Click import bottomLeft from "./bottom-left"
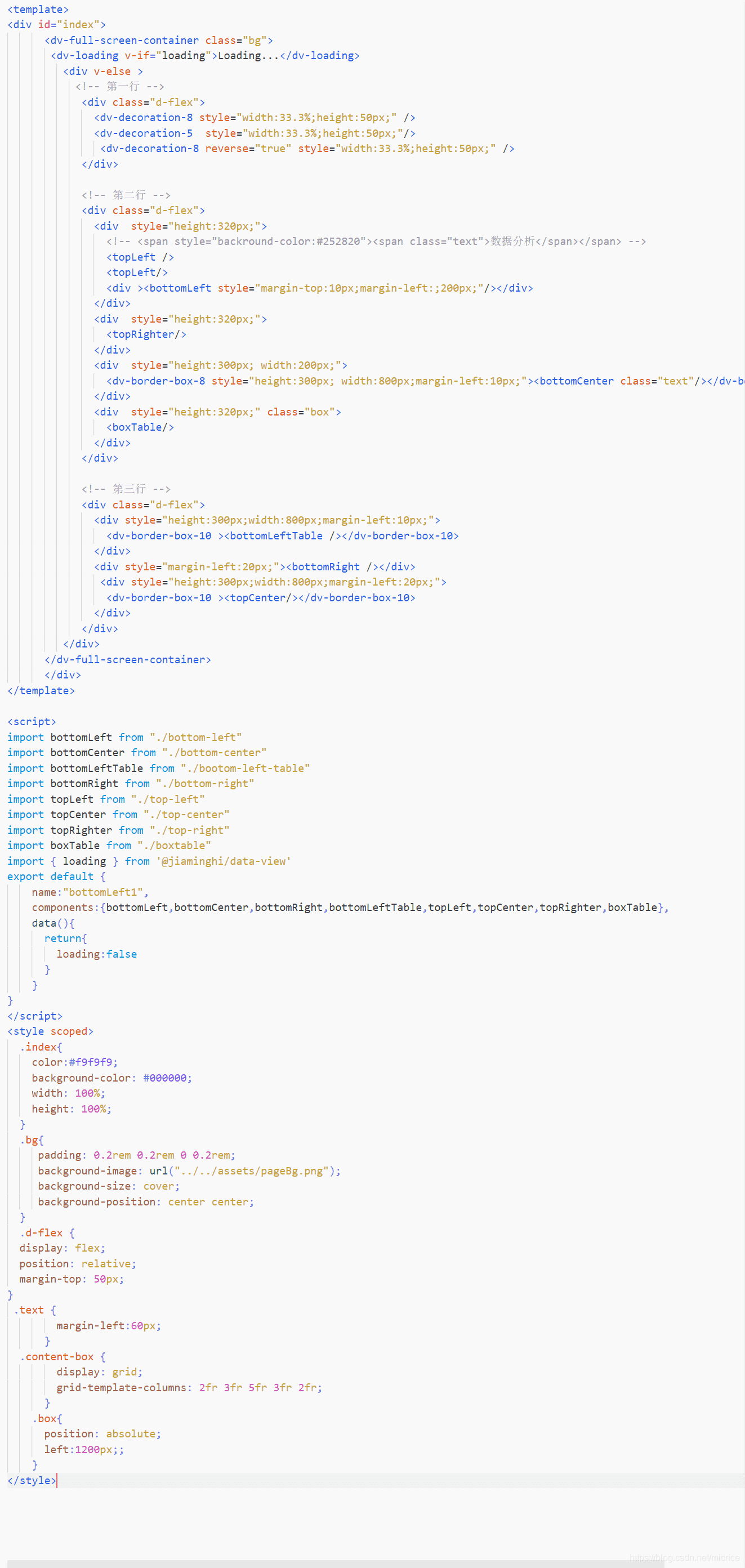 coord(125,737)
